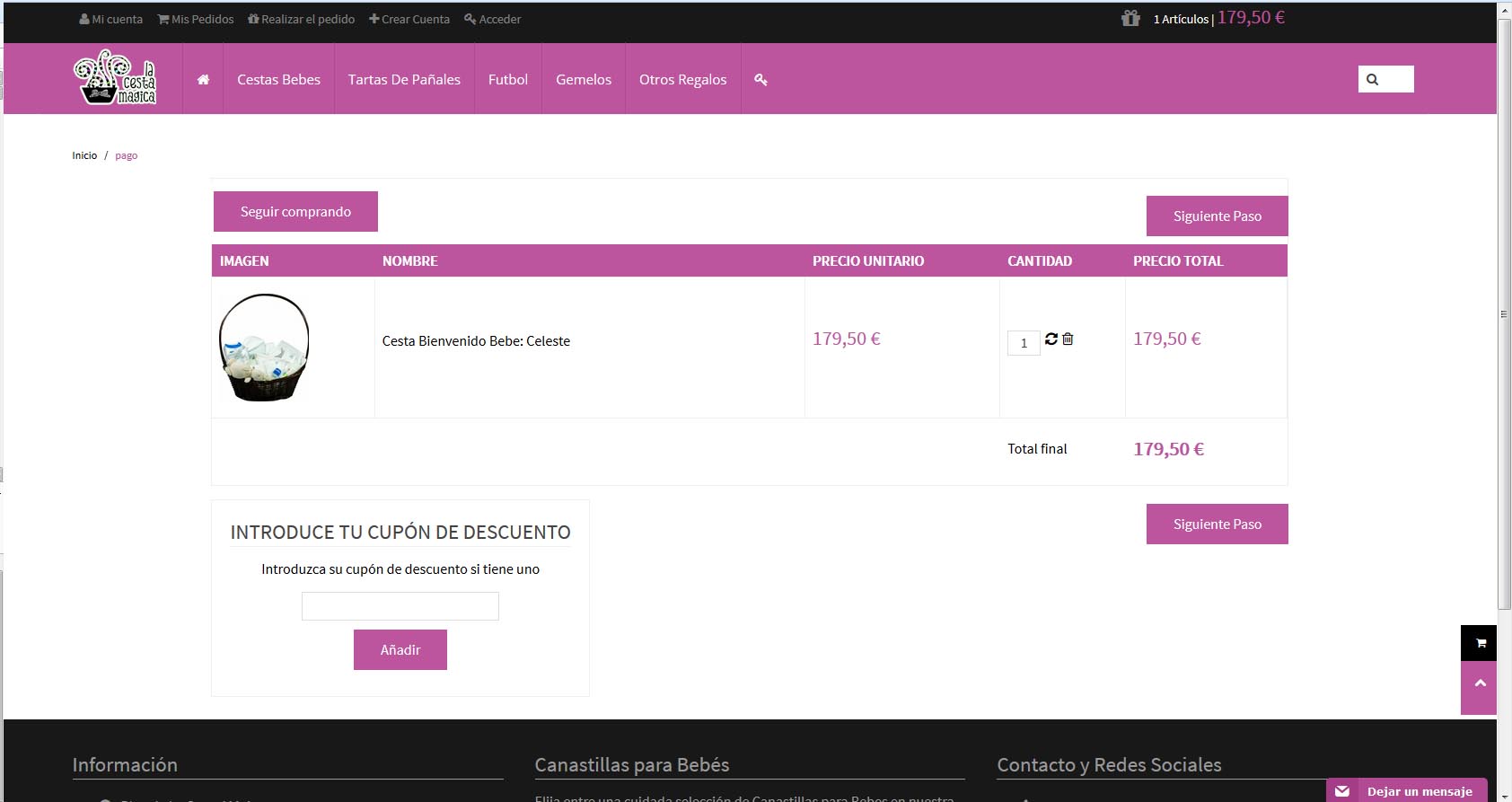The image size is (1512, 802).
Task: Go to Mi cuenta link
Action: click(111, 19)
